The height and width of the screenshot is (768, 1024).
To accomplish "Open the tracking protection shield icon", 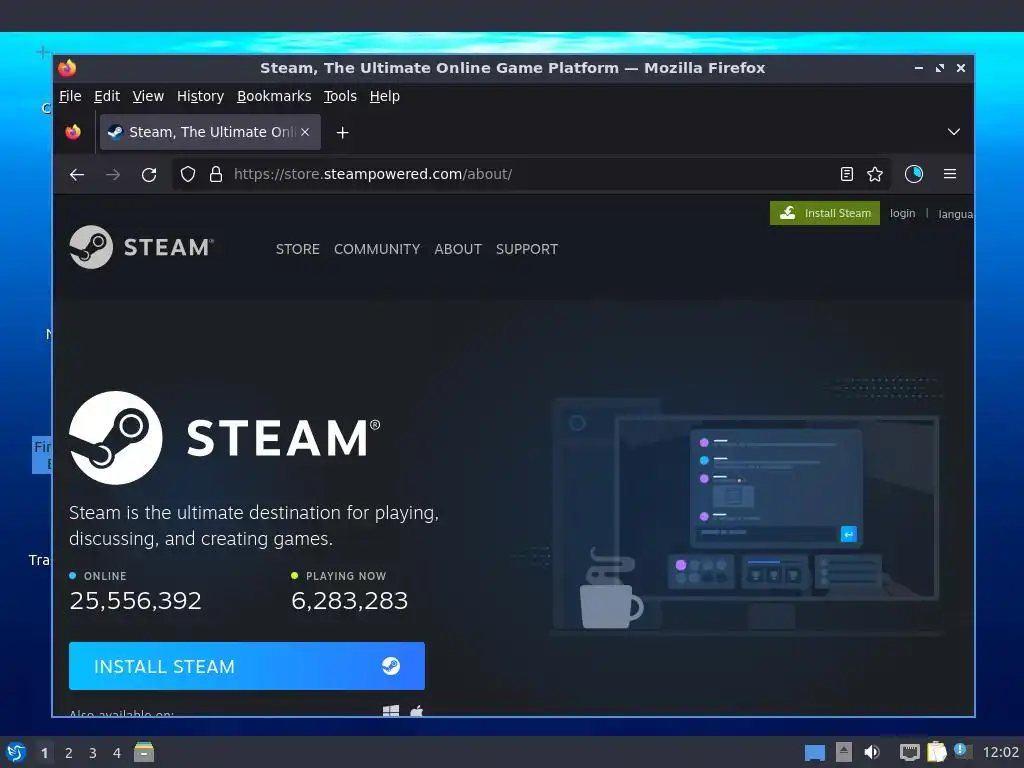I will click(x=188, y=174).
